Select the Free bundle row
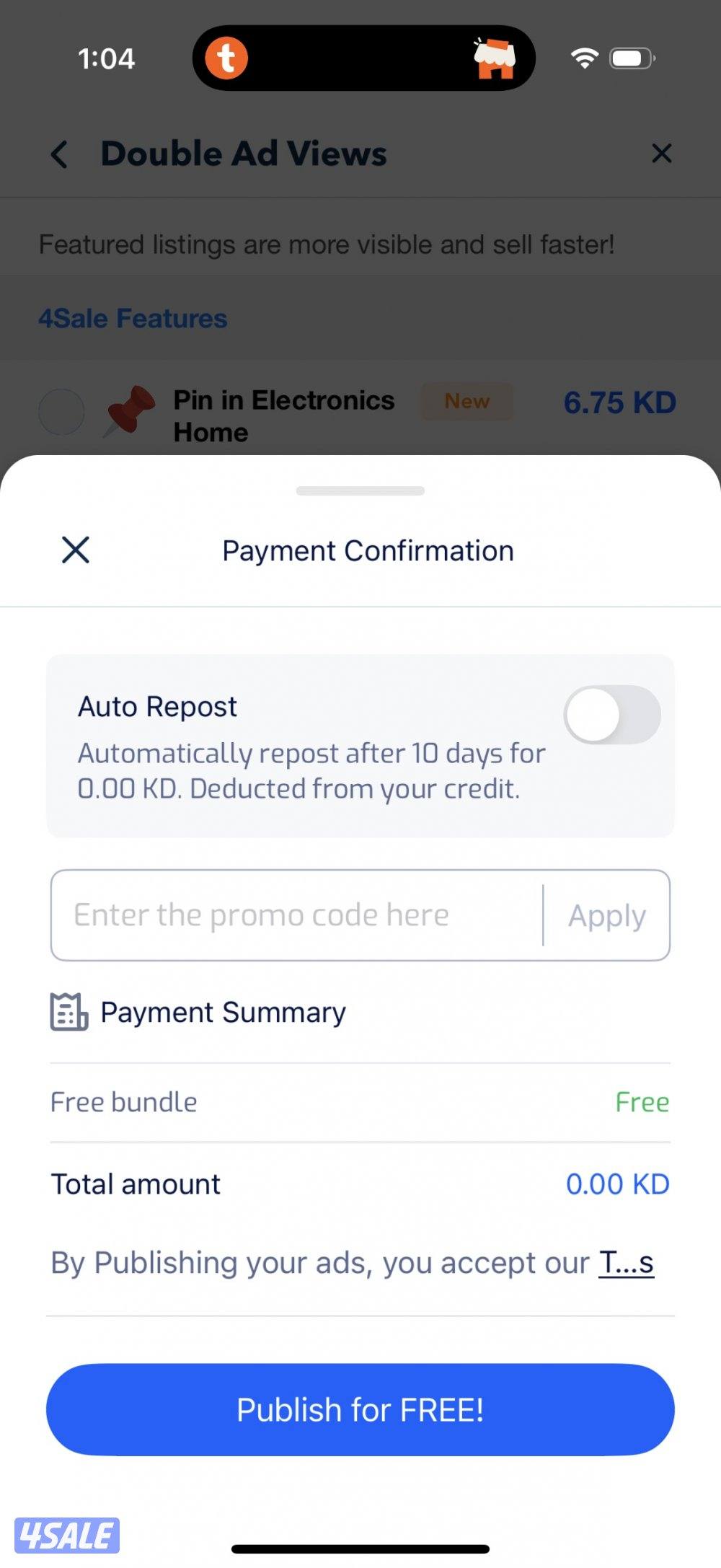Image resolution: width=721 pixels, height=1568 pixels. 360,1102
